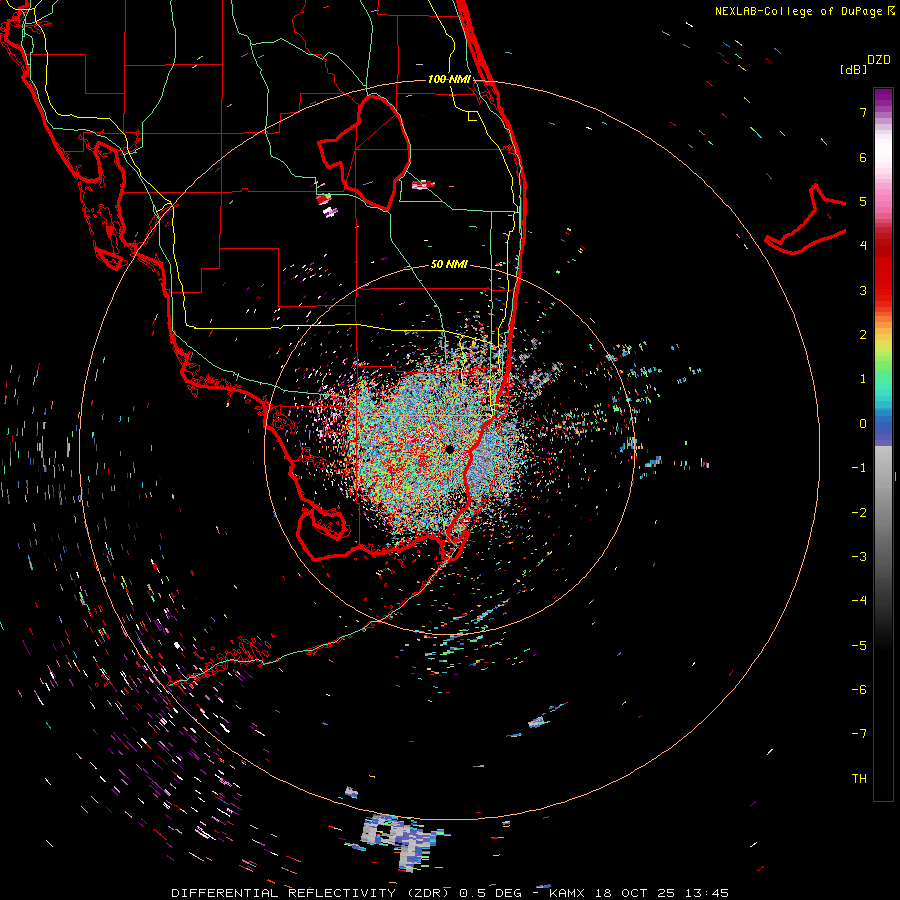The height and width of the screenshot is (900, 900).
Task: Click the 100 NMI range ring label
Action: click(x=449, y=79)
